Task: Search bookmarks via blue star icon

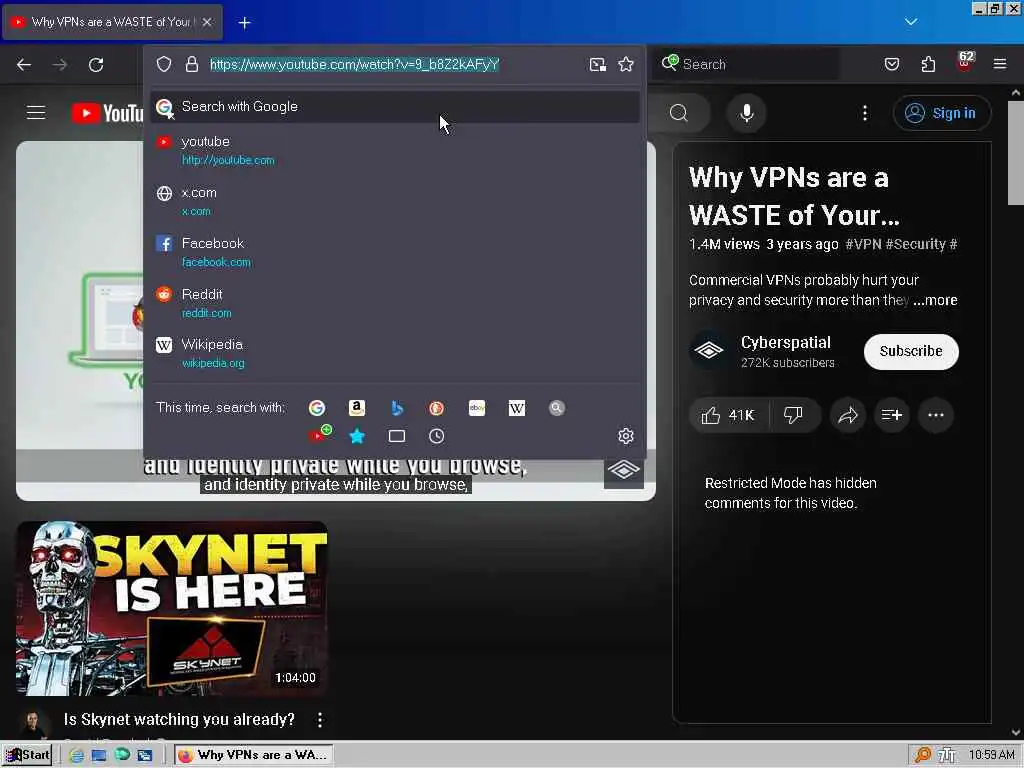Action: (x=357, y=436)
